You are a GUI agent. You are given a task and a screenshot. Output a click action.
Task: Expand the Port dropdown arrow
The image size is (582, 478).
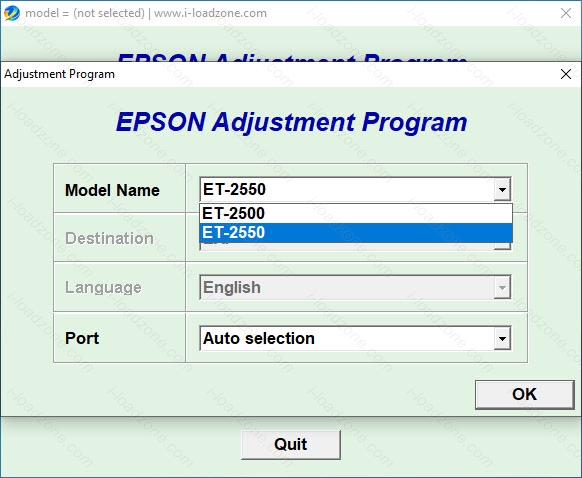(502, 338)
